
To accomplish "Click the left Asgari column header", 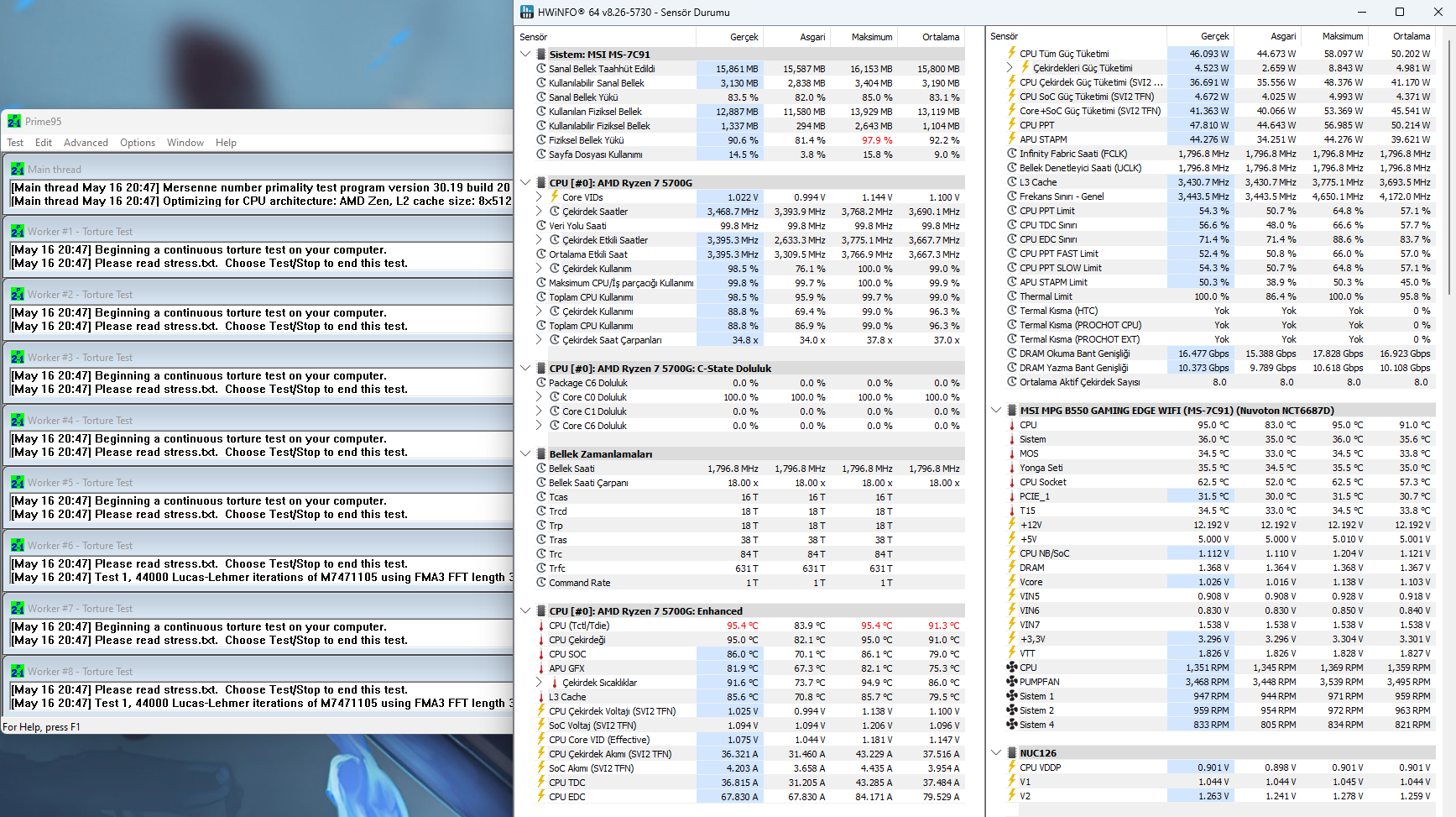I will tap(796, 37).
